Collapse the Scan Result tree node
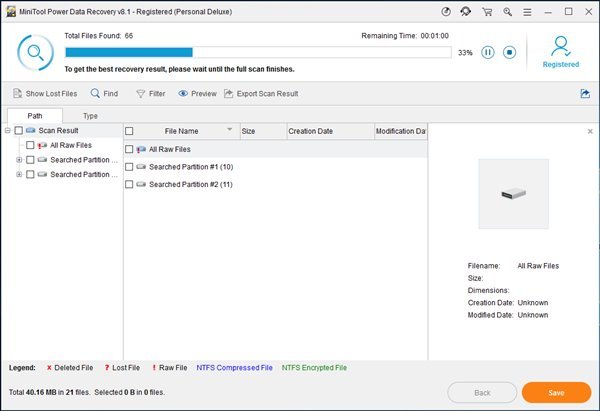The height and width of the screenshot is (411, 600). (8, 131)
